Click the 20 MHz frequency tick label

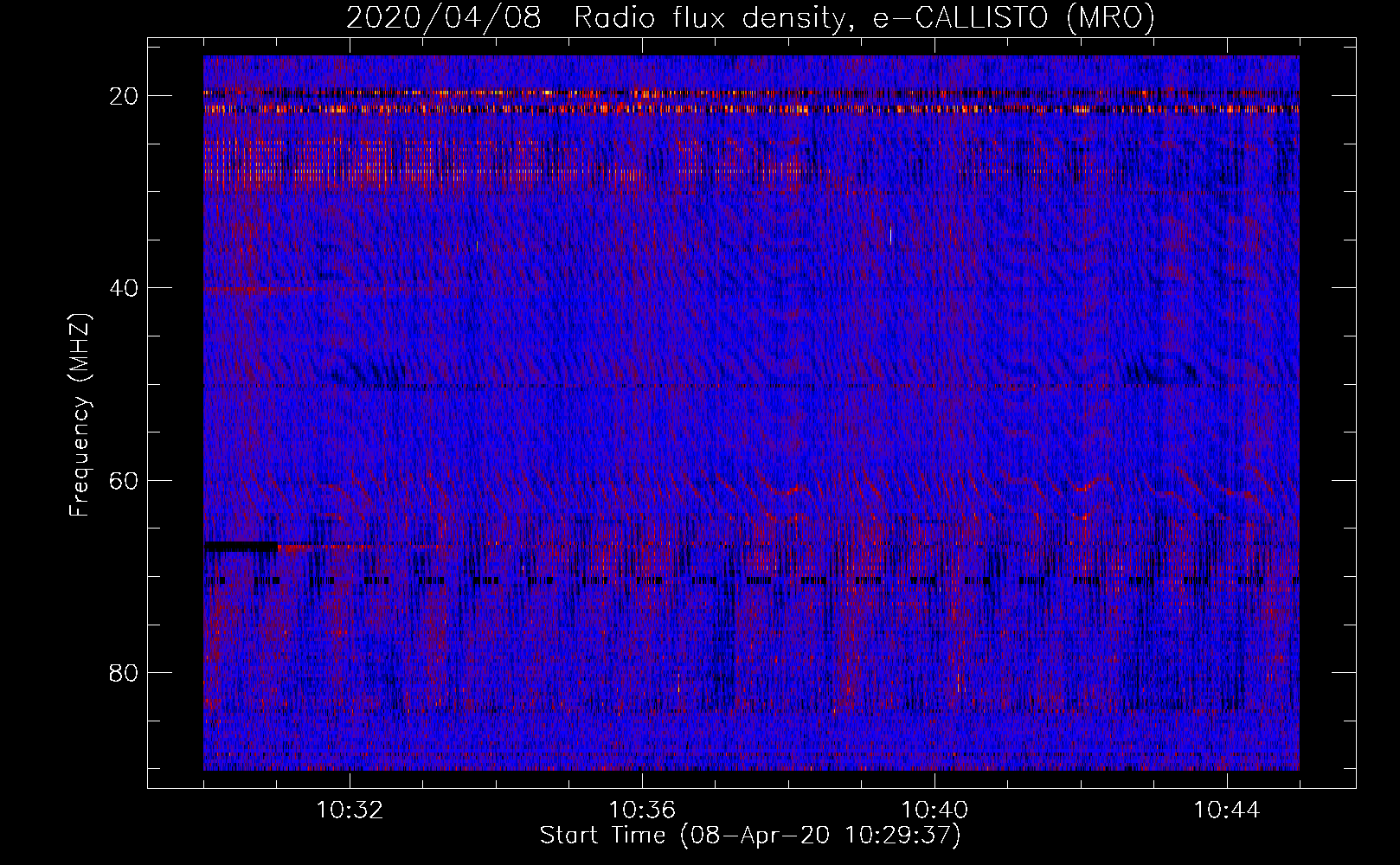click(125, 96)
